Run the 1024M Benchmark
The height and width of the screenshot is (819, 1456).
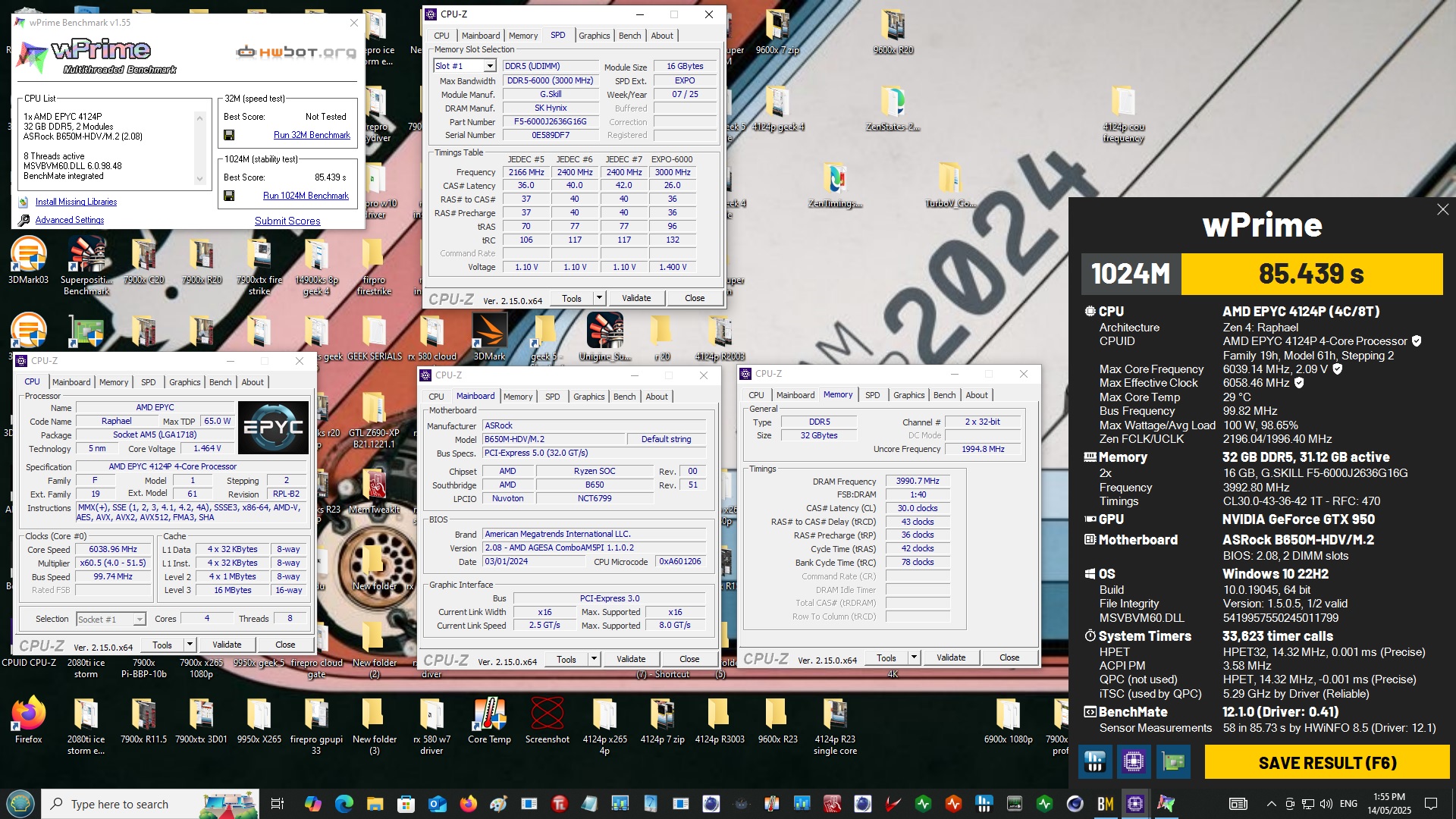tap(306, 196)
